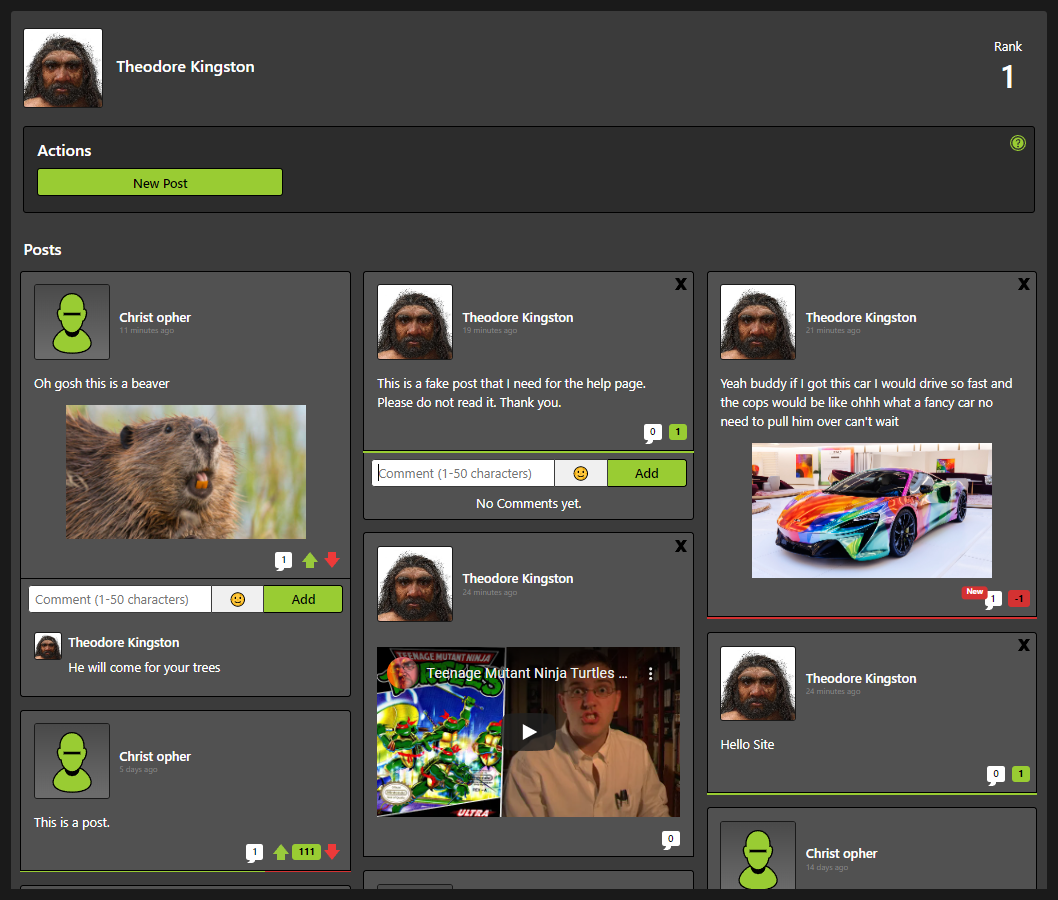Delete the "Hello Site" post
The height and width of the screenshot is (900, 1058).
(x=1023, y=645)
